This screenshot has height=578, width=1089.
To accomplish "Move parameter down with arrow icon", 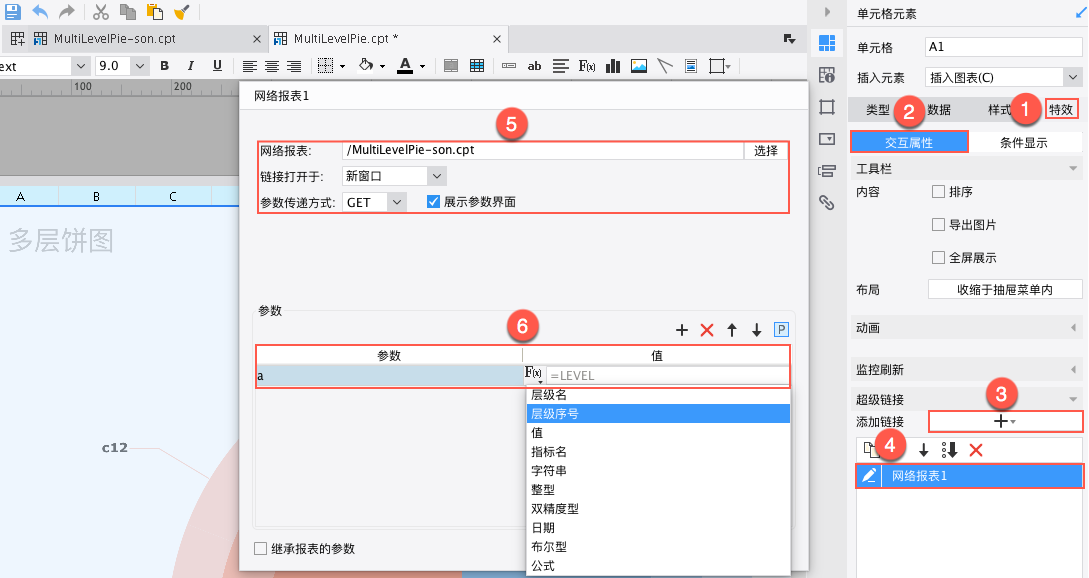I will (756, 330).
